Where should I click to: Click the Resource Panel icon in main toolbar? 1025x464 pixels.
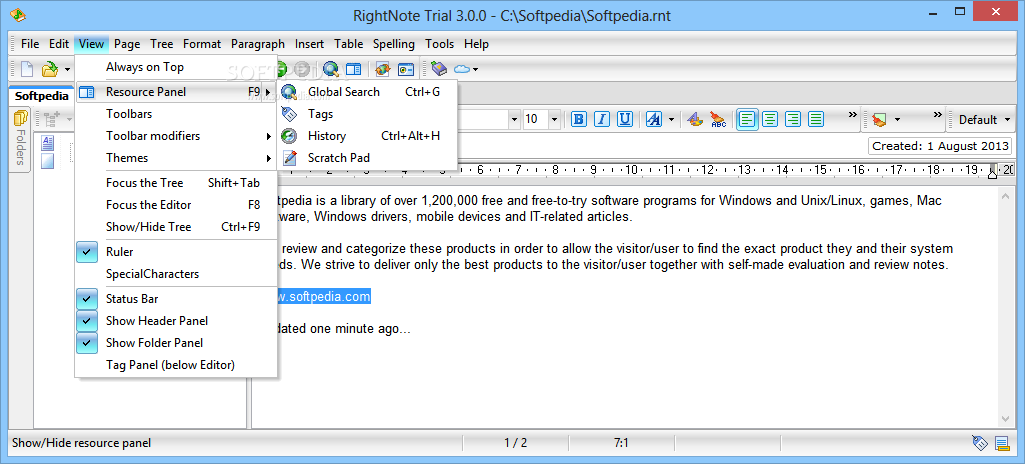click(354, 69)
